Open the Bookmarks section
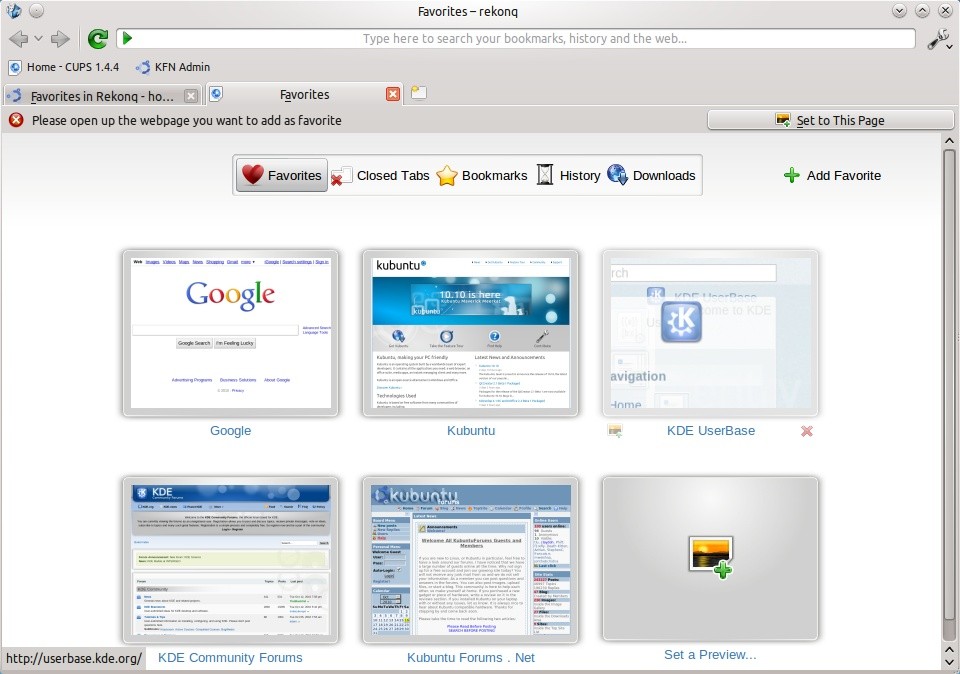 [x=482, y=175]
